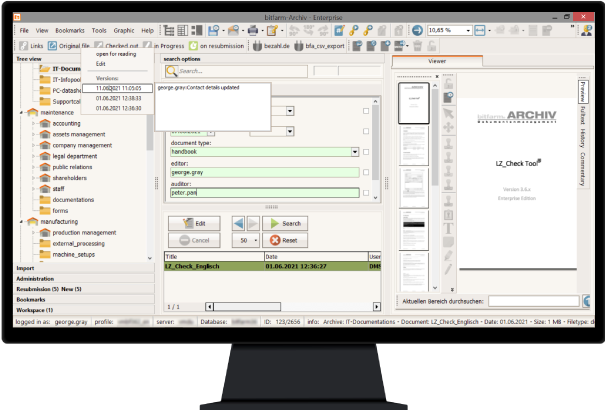Open the Bookmarks menu
This screenshot has height=410, width=605.
68,31
